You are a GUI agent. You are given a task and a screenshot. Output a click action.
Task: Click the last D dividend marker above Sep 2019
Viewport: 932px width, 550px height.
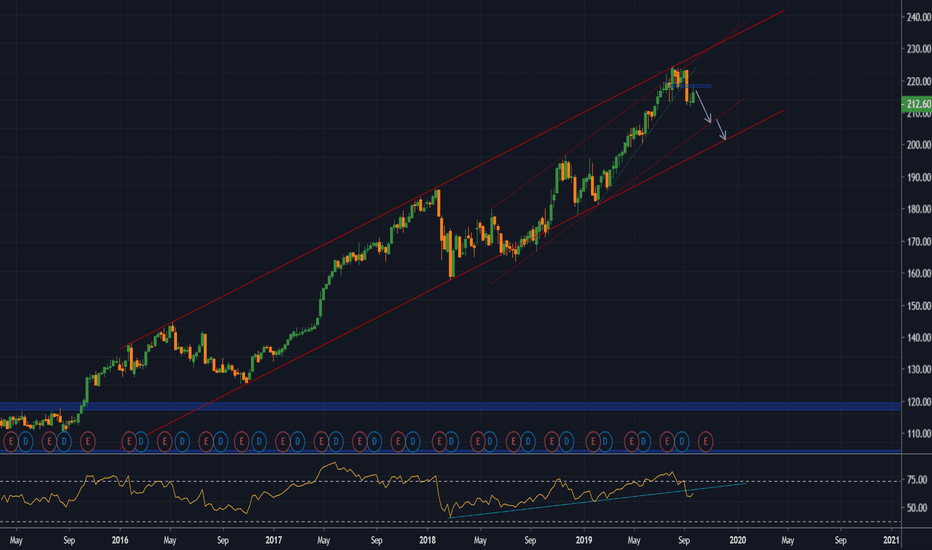682,441
